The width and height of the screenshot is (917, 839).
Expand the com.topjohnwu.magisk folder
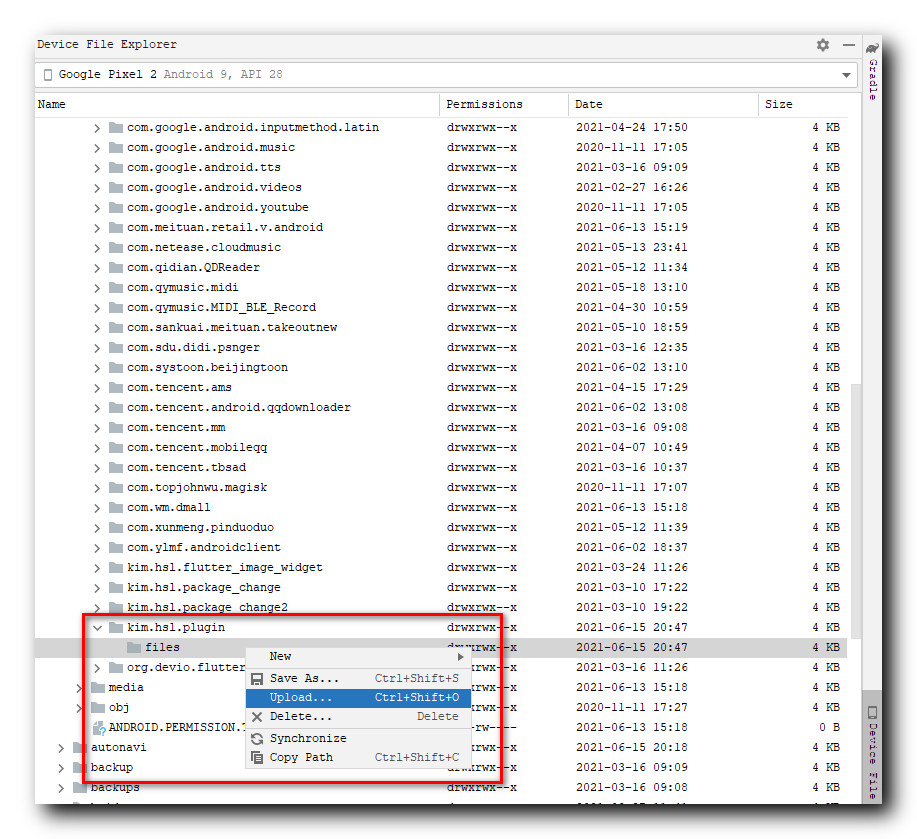coord(97,488)
